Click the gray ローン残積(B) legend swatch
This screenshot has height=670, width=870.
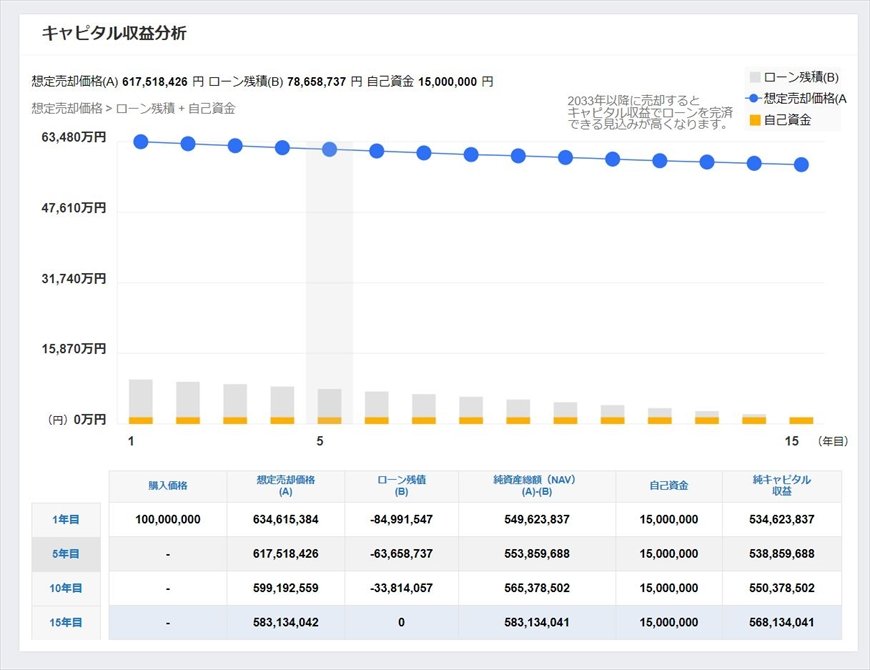755,77
